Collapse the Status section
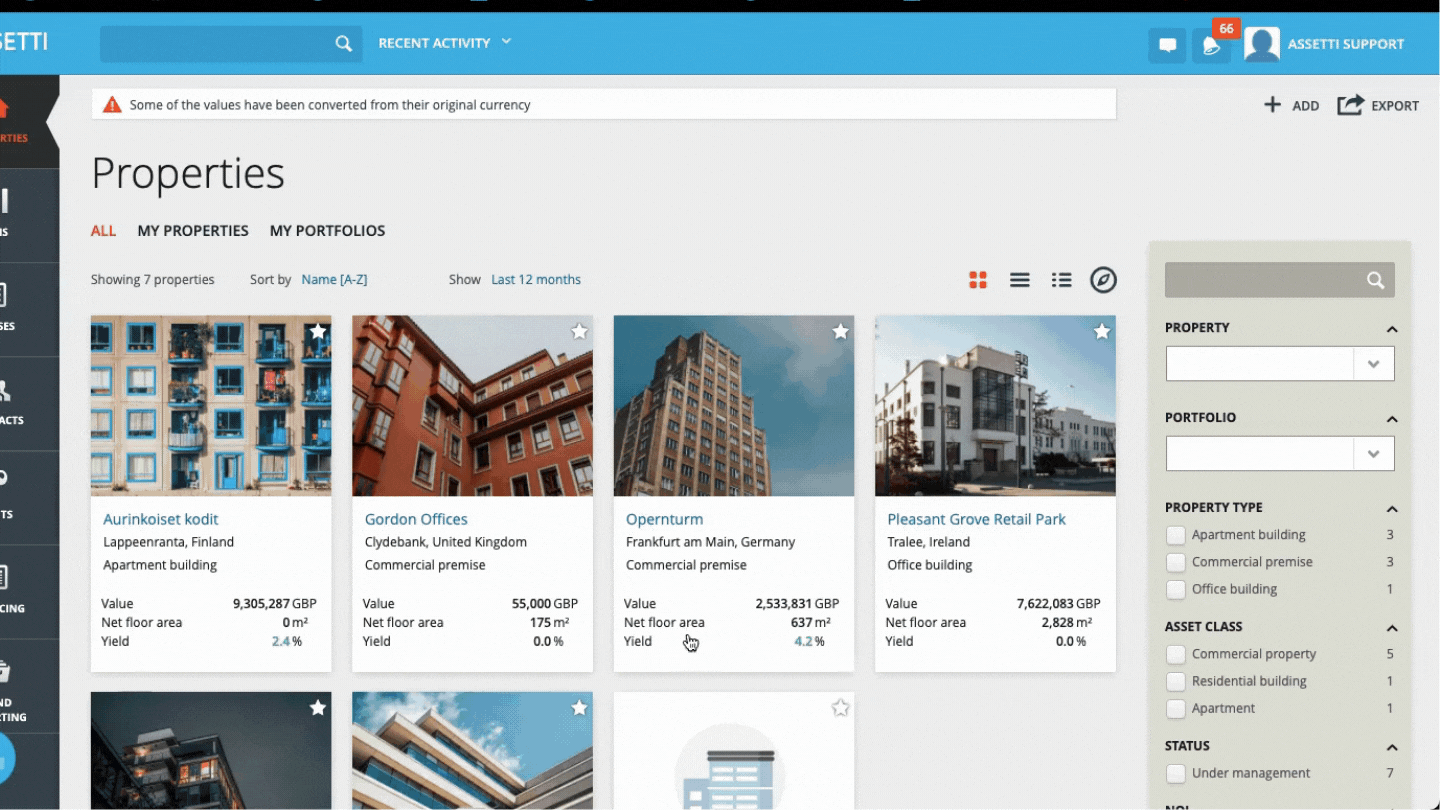 click(x=1391, y=747)
